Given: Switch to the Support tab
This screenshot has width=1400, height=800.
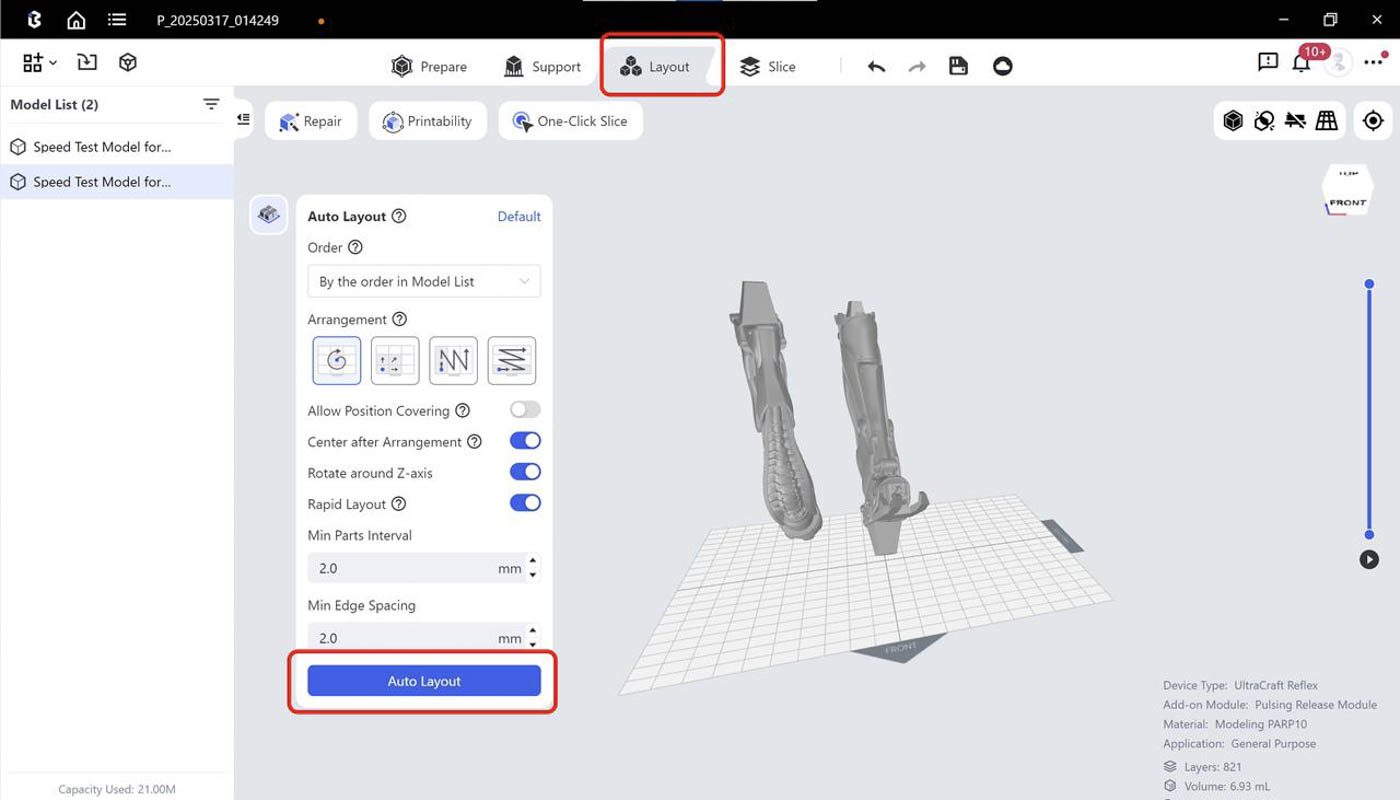Looking at the screenshot, I should 542,66.
